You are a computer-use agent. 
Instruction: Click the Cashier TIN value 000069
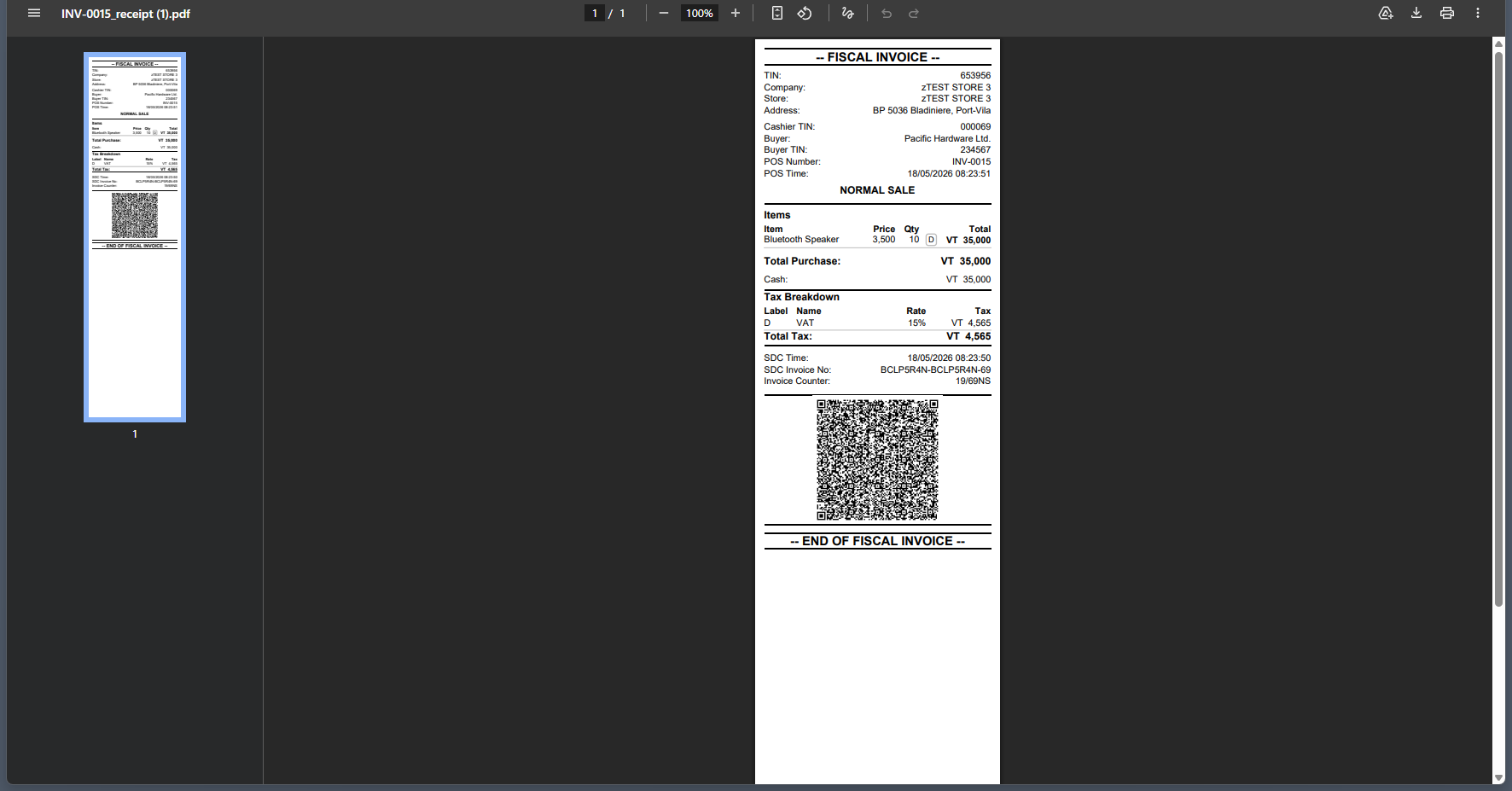tap(975, 126)
